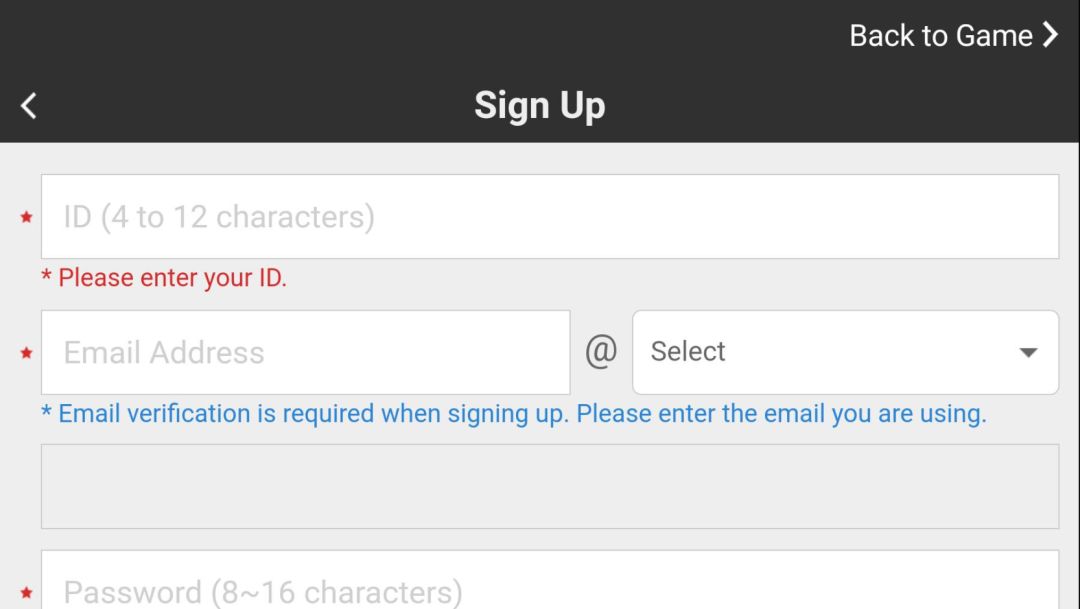Click the disabled gray field below email
Image resolution: width=1080 pixels, height=609 pixels.
coord(549,486)
